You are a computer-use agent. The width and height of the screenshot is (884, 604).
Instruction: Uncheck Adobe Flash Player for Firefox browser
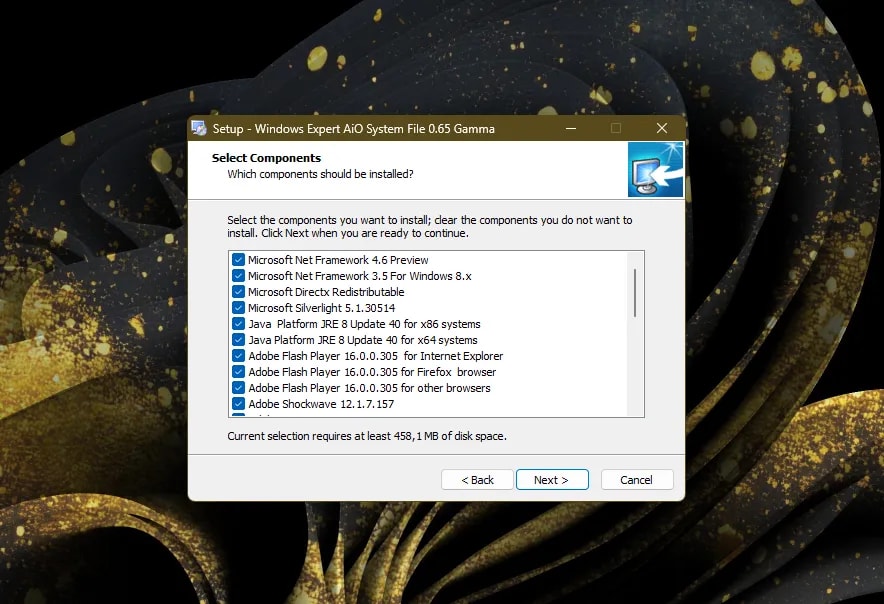point(238,372)
